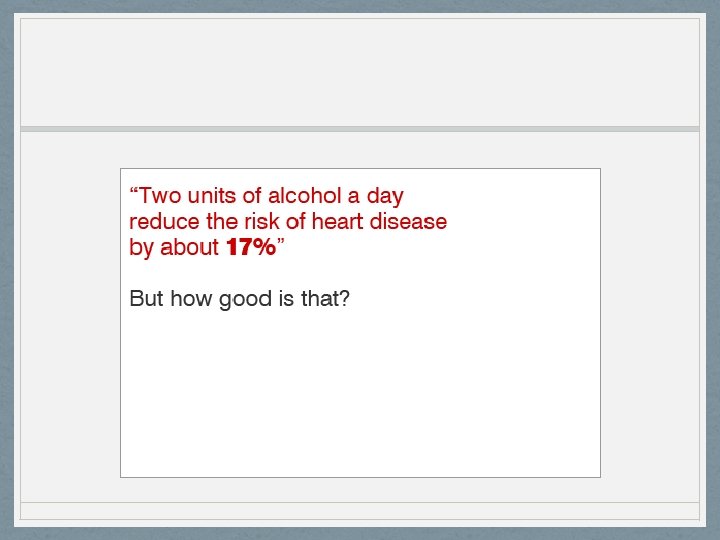This screenshot has height=540, width=720.
Task: Click the blue-gray textured slide border
Action: pyautogui.click(x=7, y=270)
